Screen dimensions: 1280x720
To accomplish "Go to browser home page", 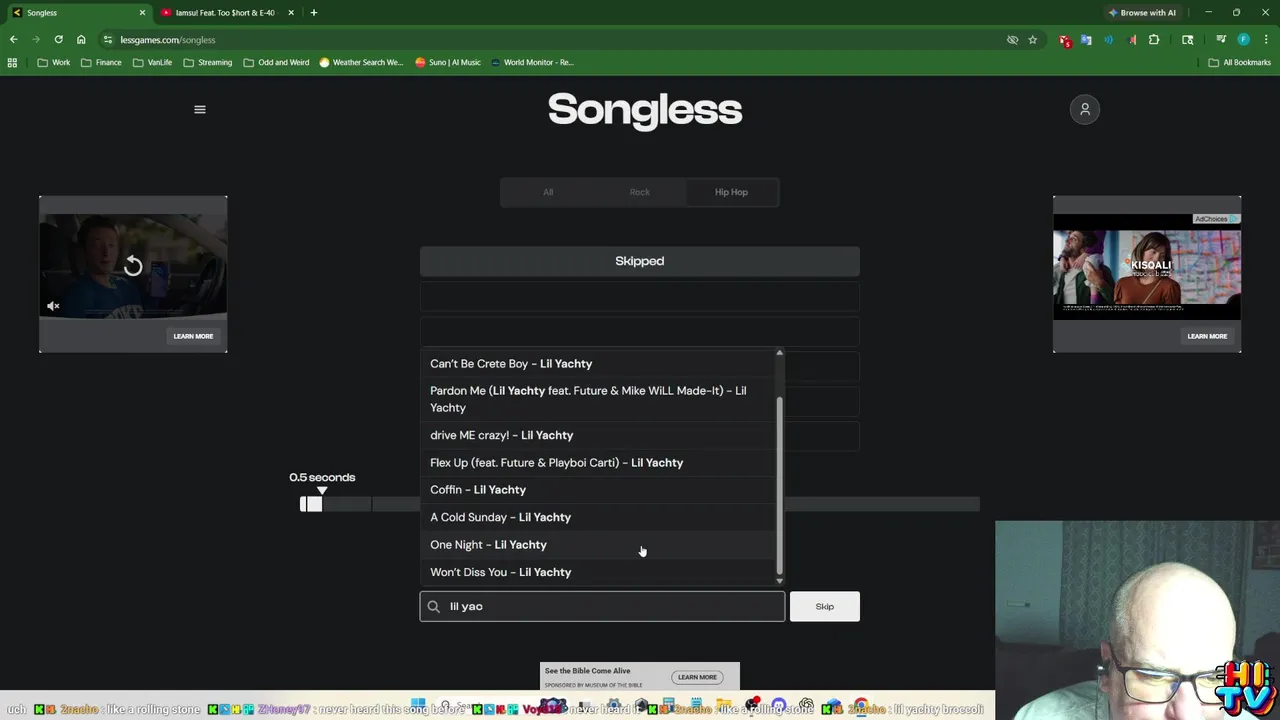I will pos(81,40).
